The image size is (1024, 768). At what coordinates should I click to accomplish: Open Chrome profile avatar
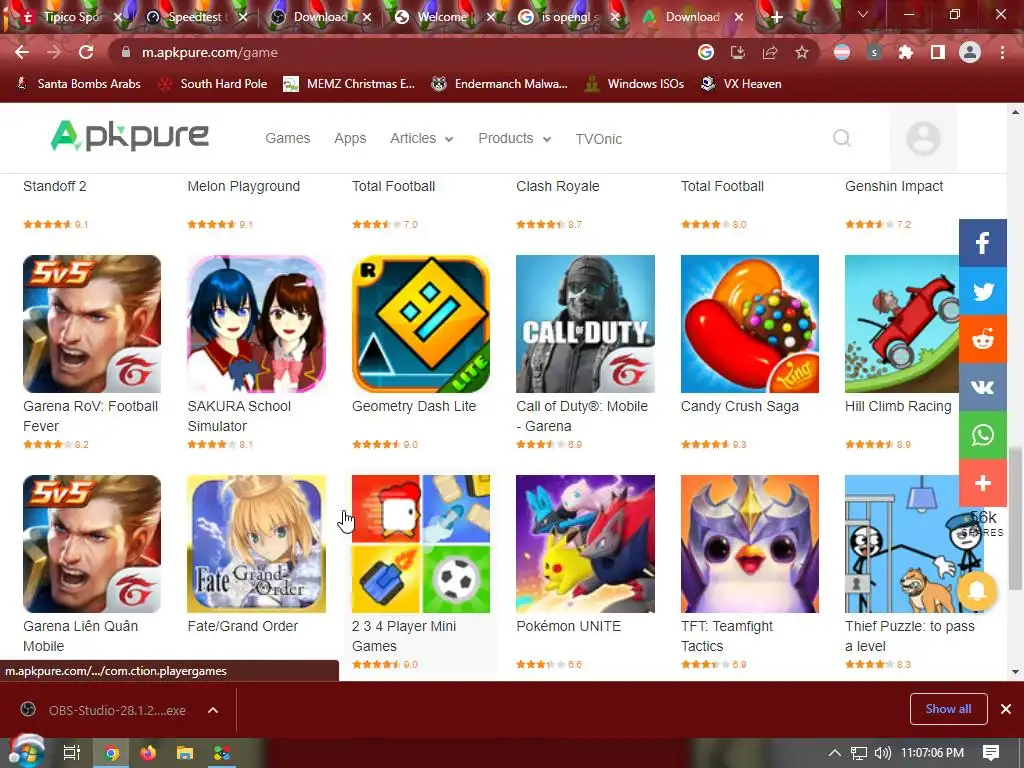(x=970, y=52)
